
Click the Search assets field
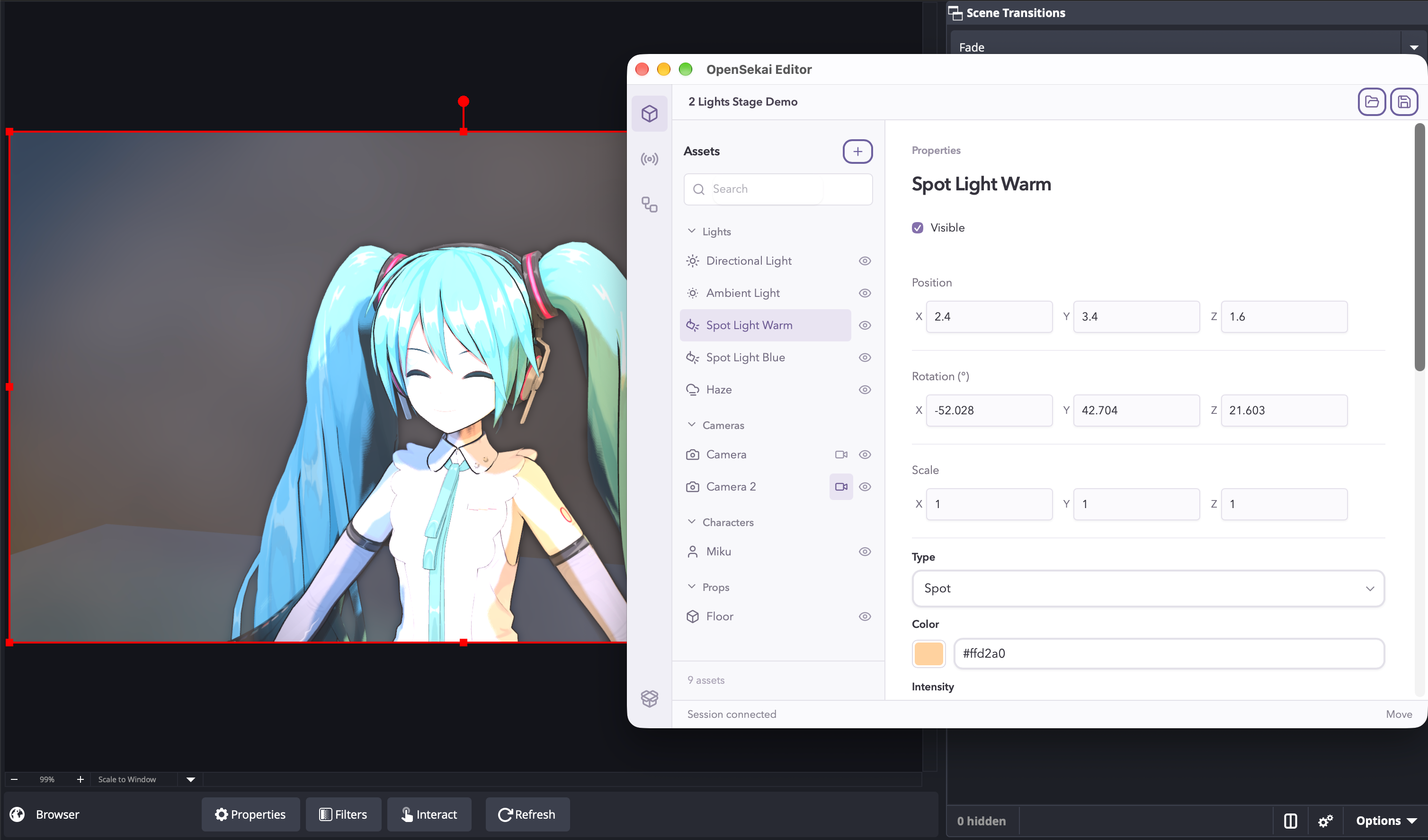[x=778, y=189]
